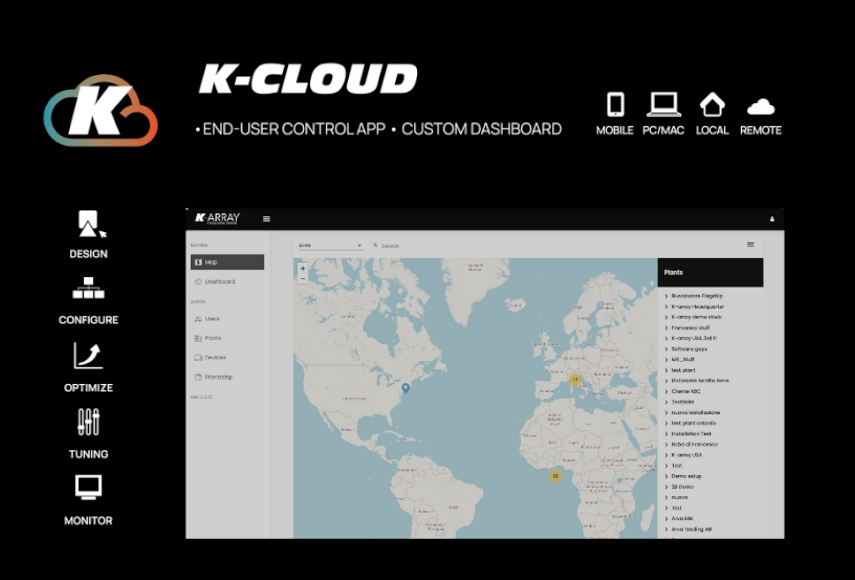Expand the K-array Headquarter plant chevron
Screen dimensions: 855x580
(x=666, y=307)
